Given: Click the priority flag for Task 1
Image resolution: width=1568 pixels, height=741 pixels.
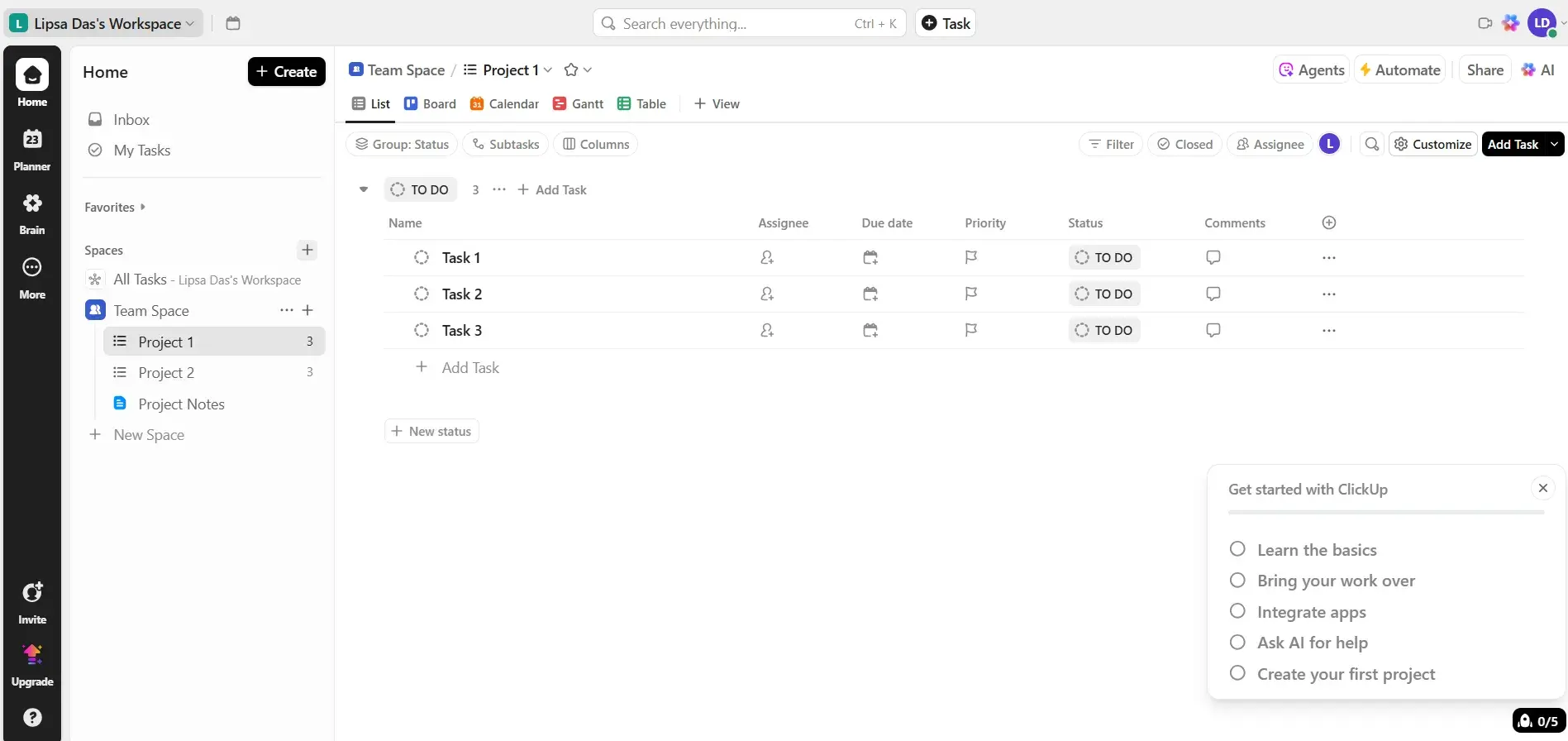Looking at the screenshot, I should tap(971, 257).
